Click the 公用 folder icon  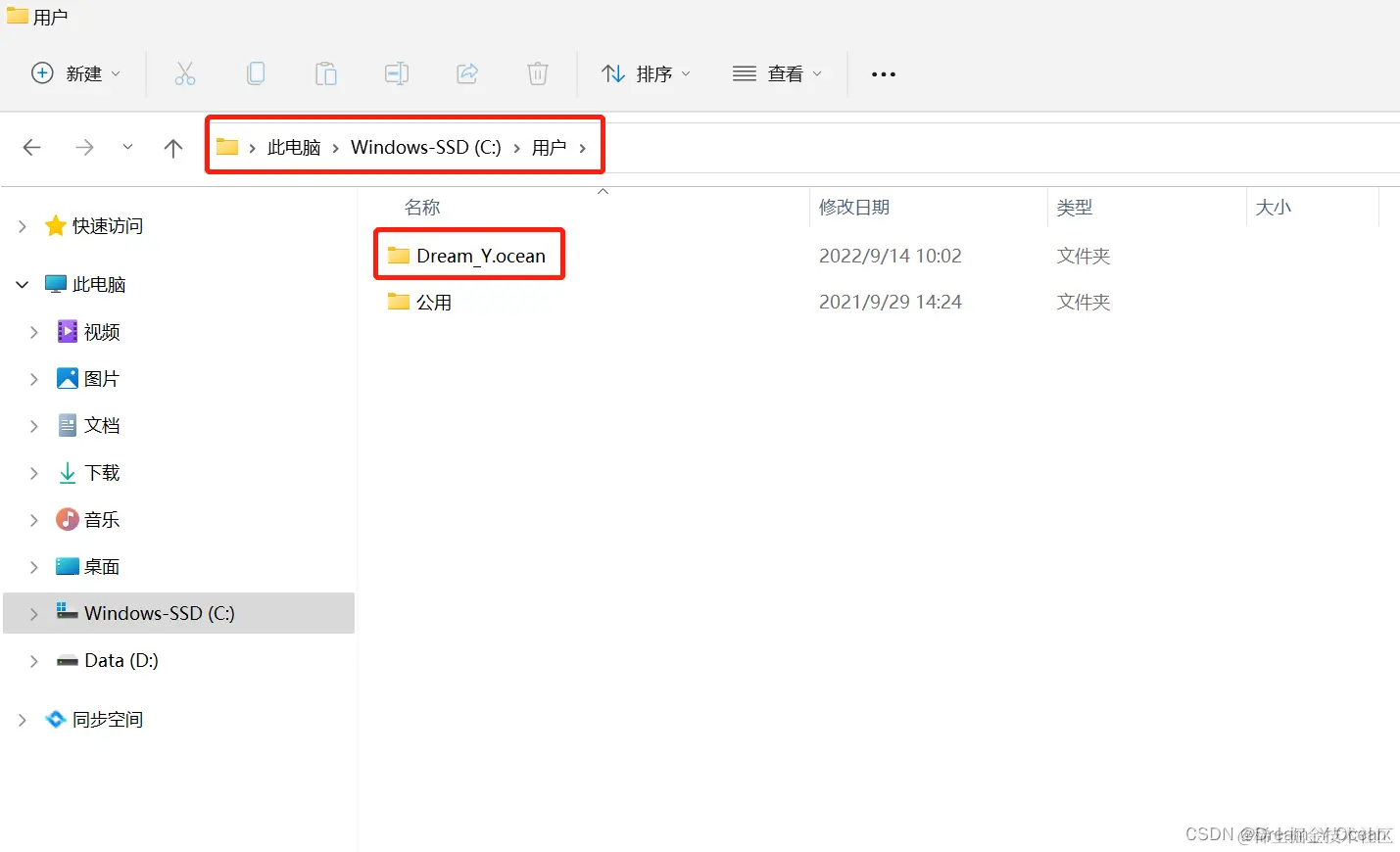point(398,302)
